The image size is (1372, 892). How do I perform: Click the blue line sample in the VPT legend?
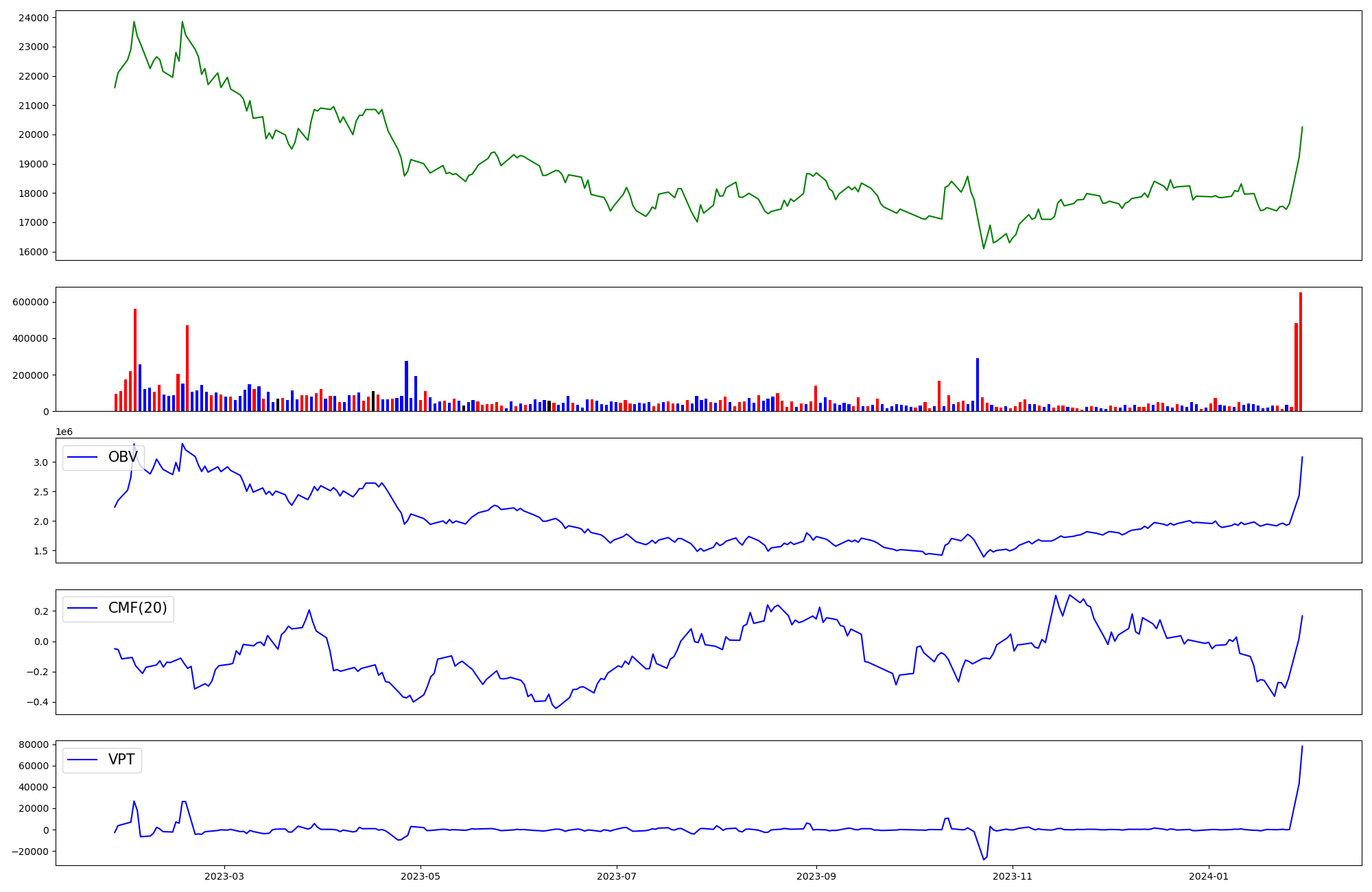(x=82, y=760)
